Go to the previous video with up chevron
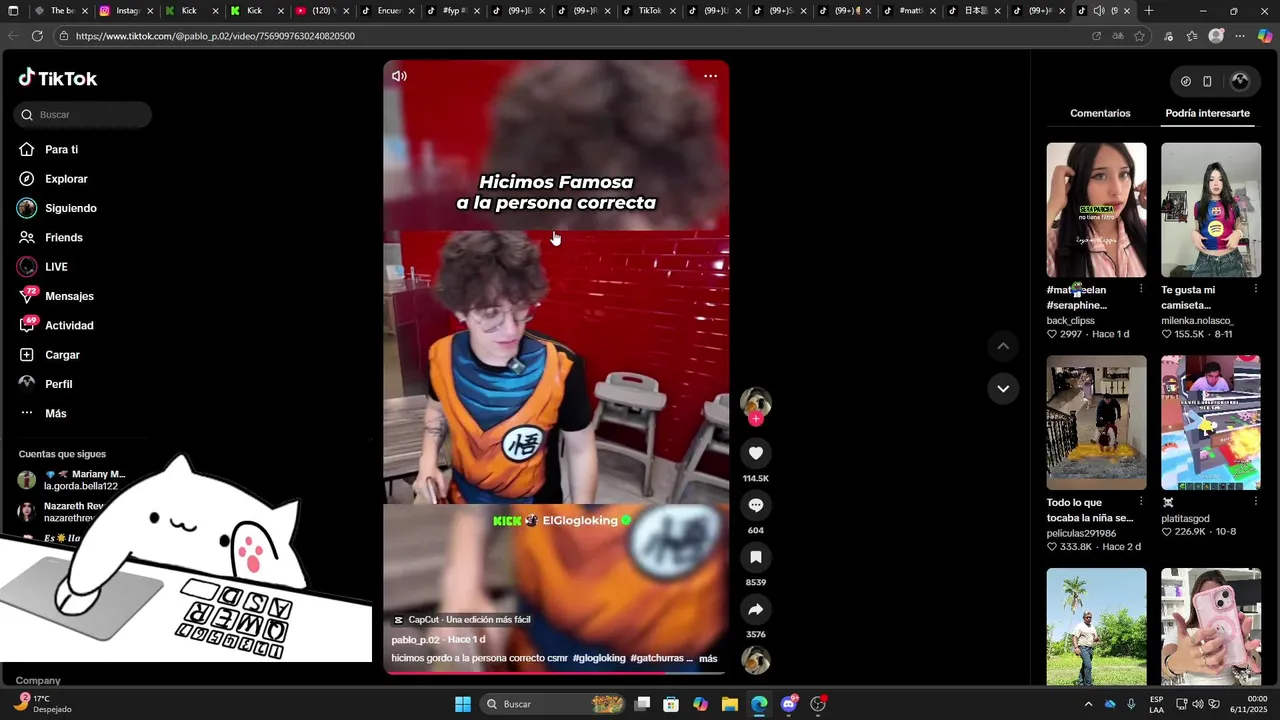 click(1003, 346)
